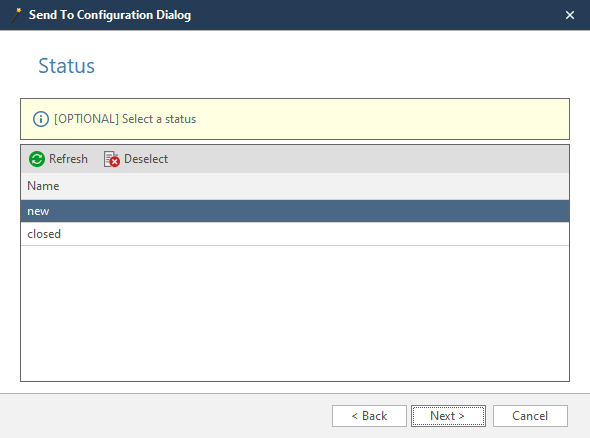The height and width of the screenshot is (438, 590).
Task: Select the "closed" status row
Action: (295, 234)
